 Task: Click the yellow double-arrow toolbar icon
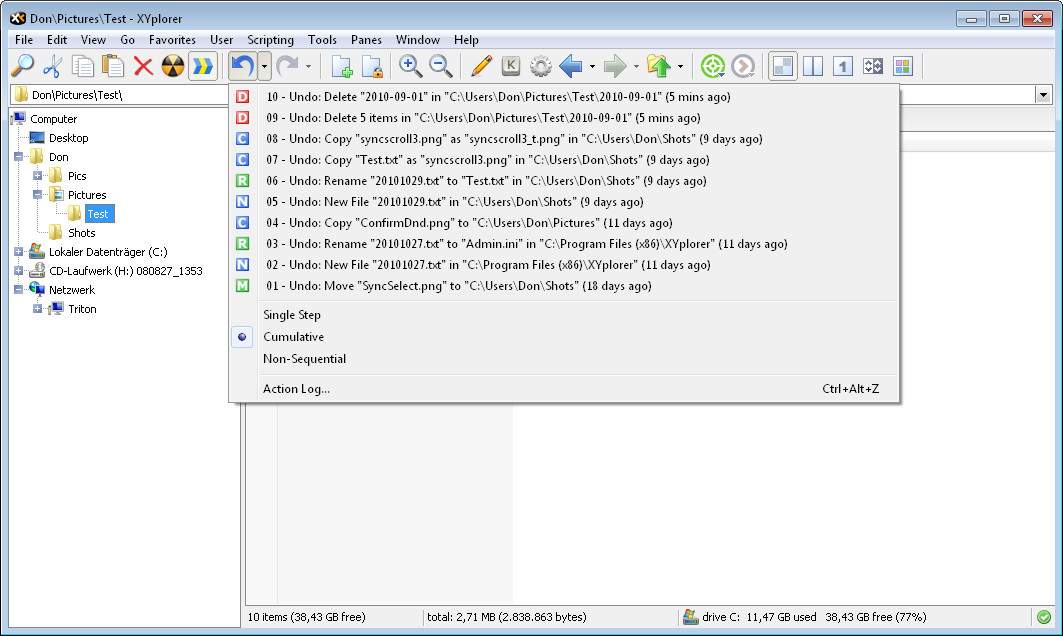203,66
